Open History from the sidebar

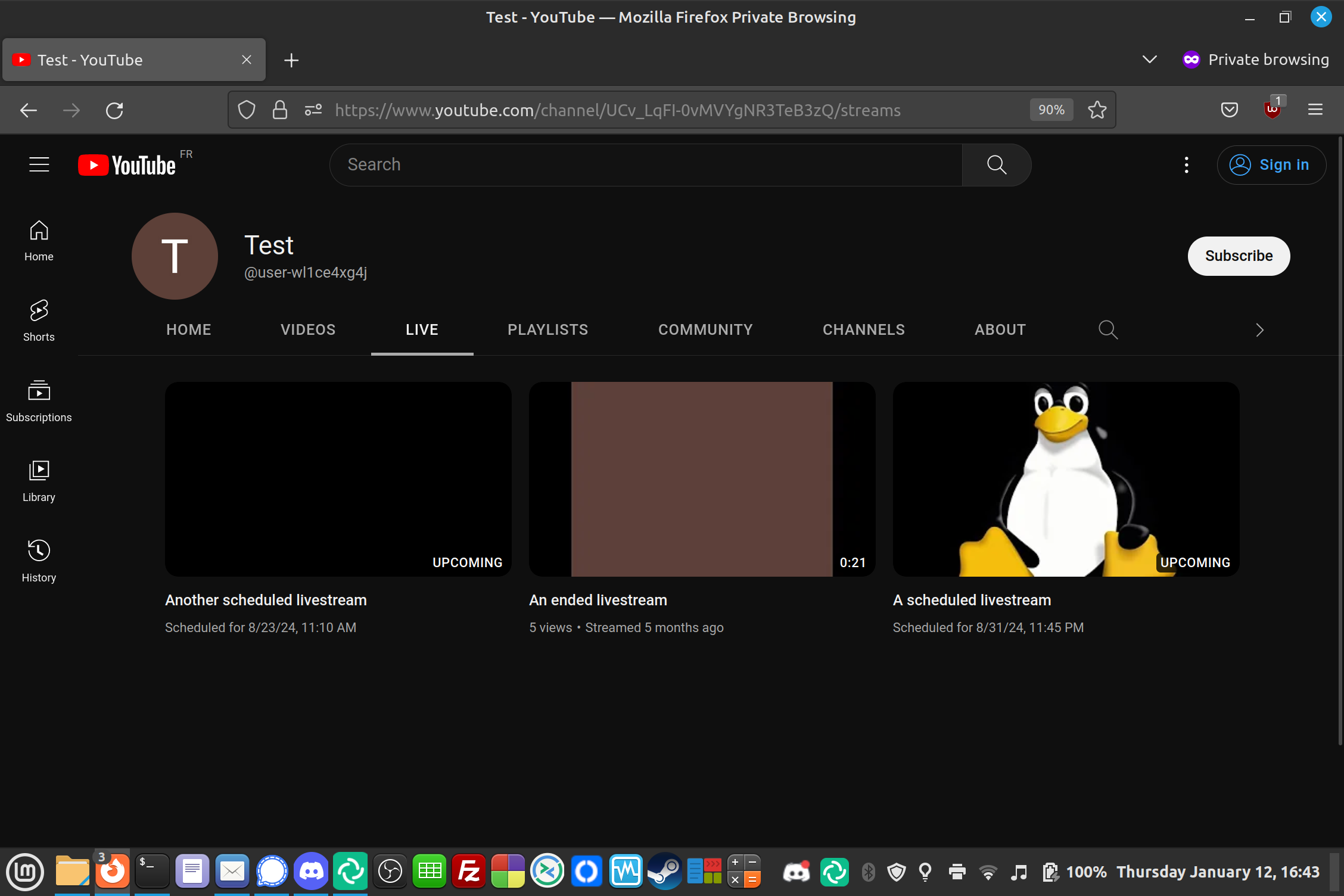click(x=39, y=559)
